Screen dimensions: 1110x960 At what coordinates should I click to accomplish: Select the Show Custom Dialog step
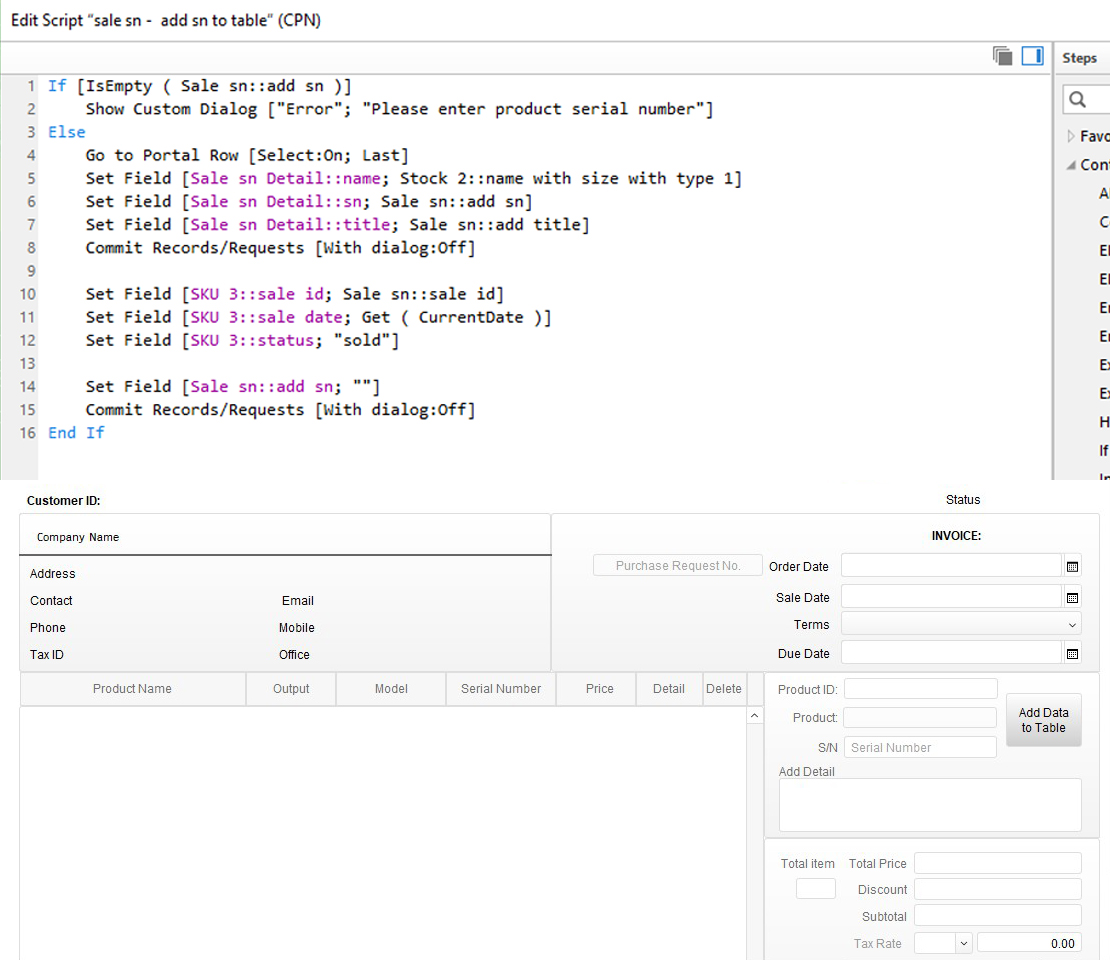(399, 109)
